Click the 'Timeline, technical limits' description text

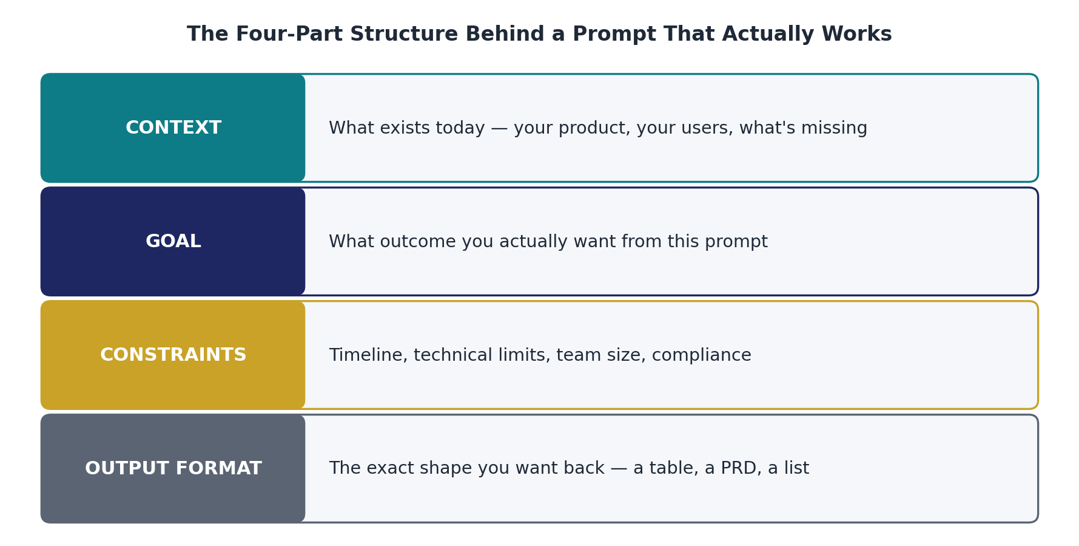pyautogui.click(x=540, y=355)
